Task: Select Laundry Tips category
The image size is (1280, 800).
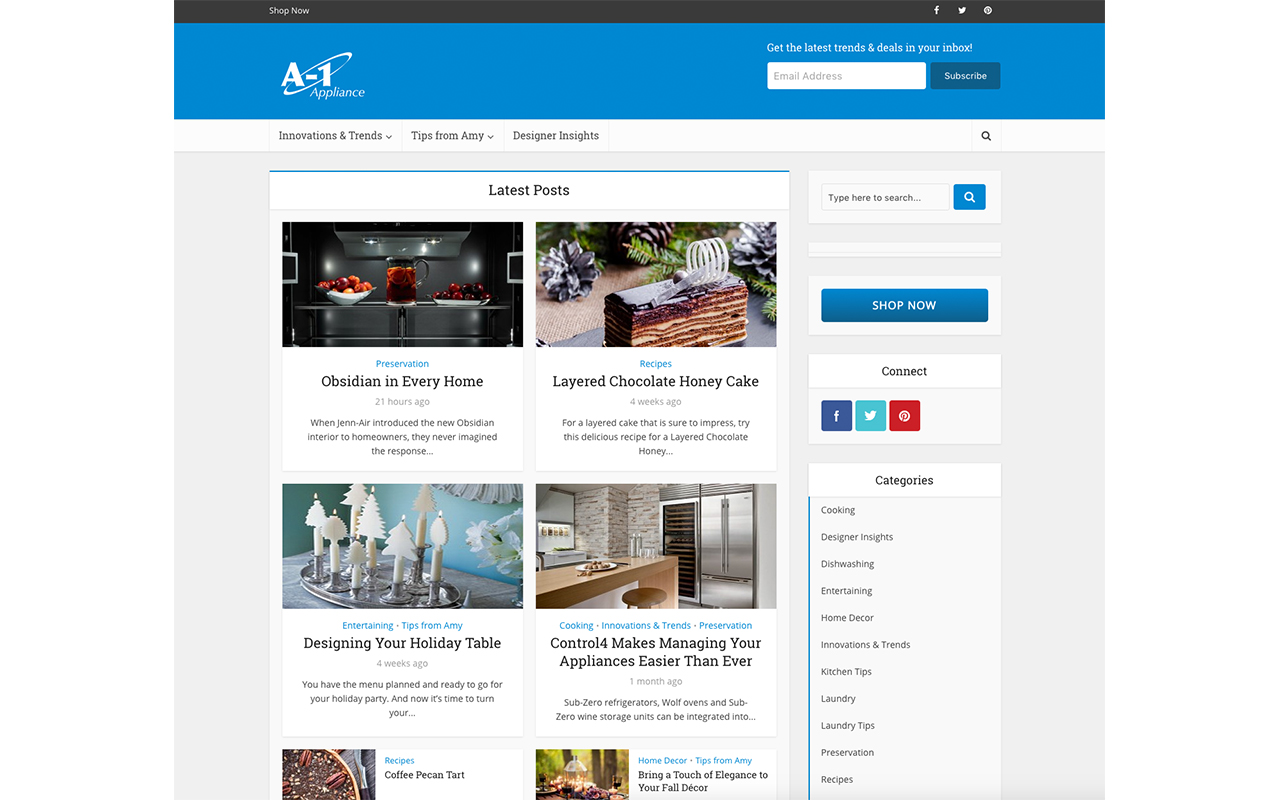Action: coord(848,726)
